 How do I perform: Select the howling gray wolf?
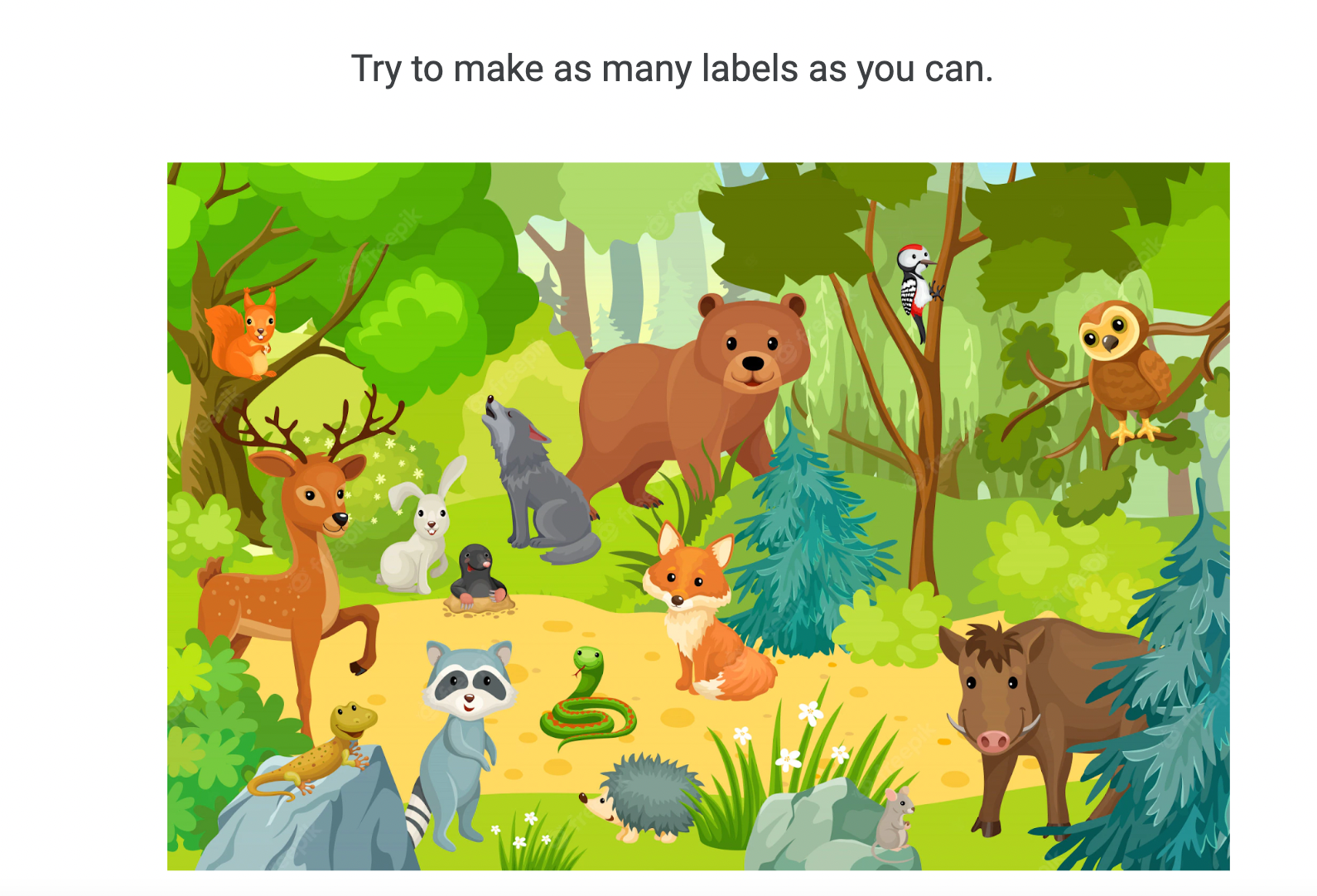coord(538,482)
